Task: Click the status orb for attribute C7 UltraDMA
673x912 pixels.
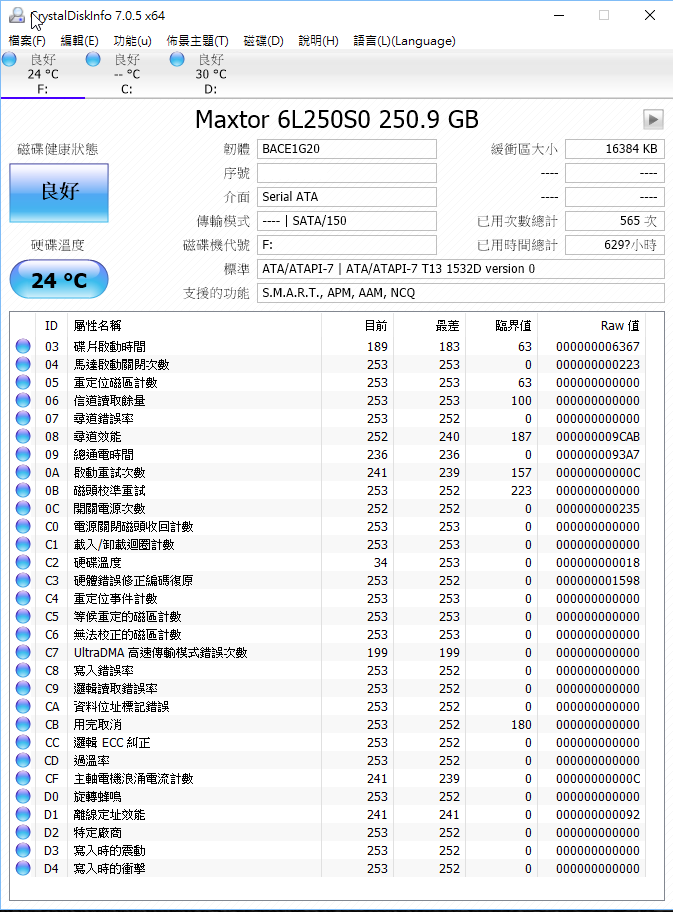Action: tap(23, 653)
